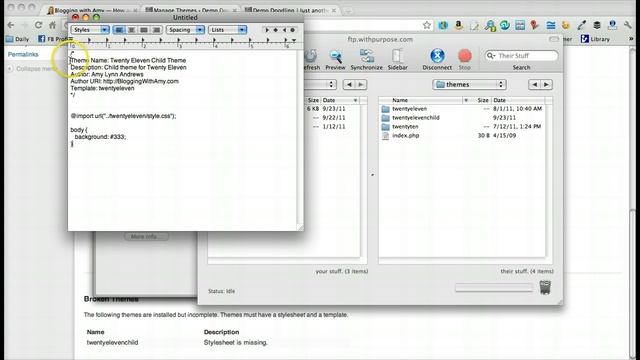Click the Their Stuff search field

coord(521,56)
